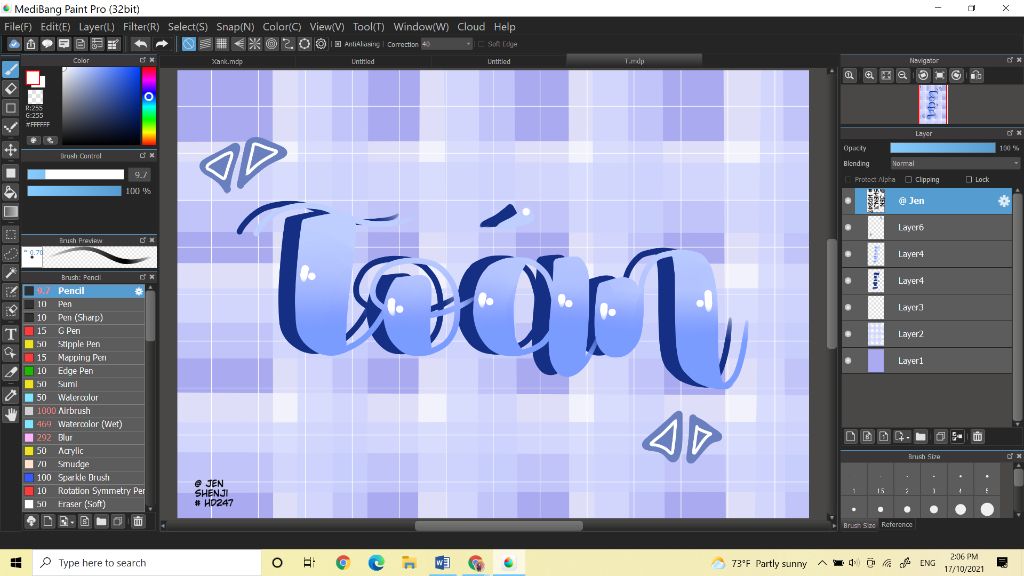Select the Move tool
Image resolution: width=1024 pixels, height=576 pixels.
pyautogui.click(x=10, y=150)
